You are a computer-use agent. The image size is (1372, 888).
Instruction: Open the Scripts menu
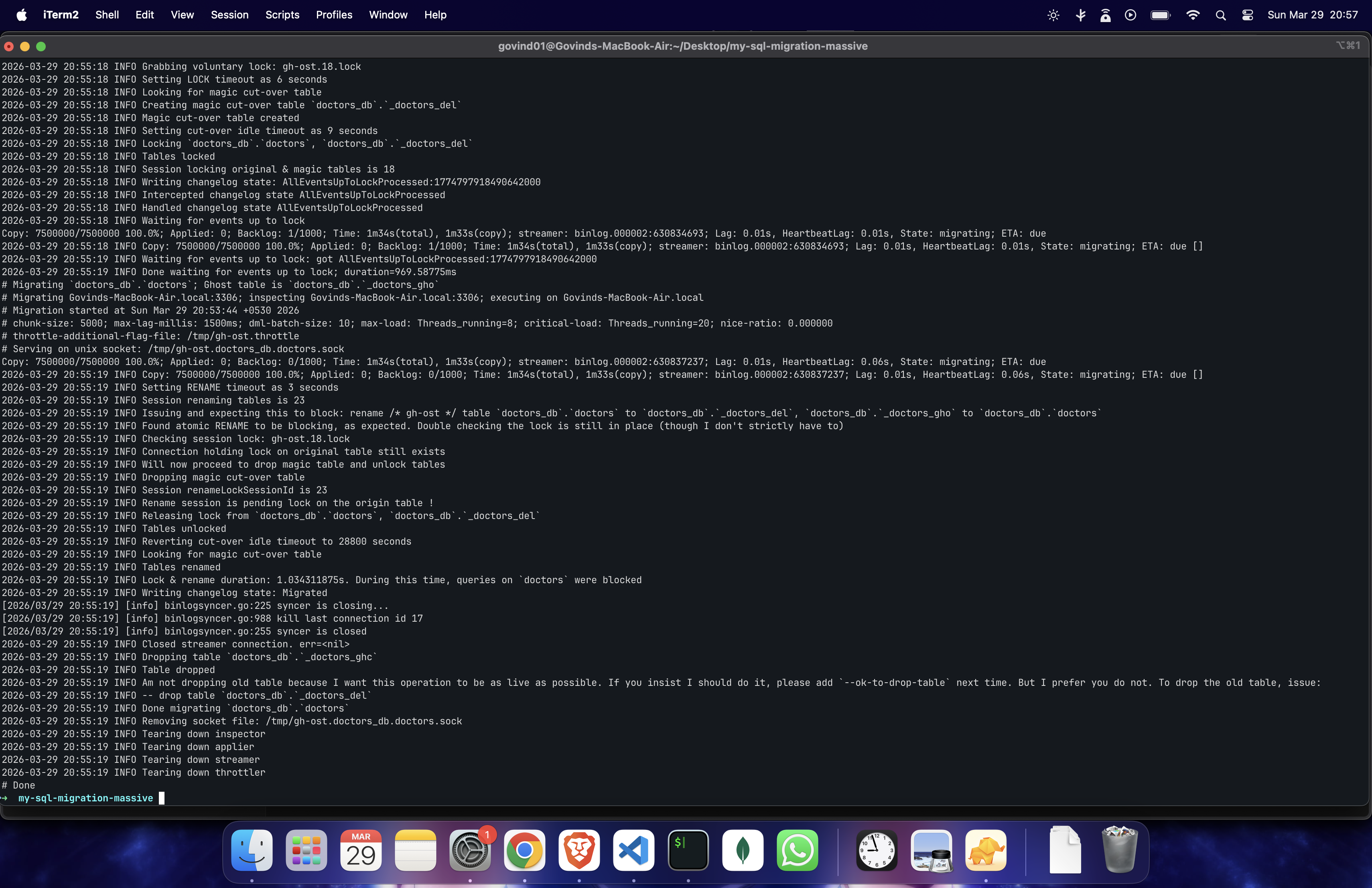(x=282, y=15)
